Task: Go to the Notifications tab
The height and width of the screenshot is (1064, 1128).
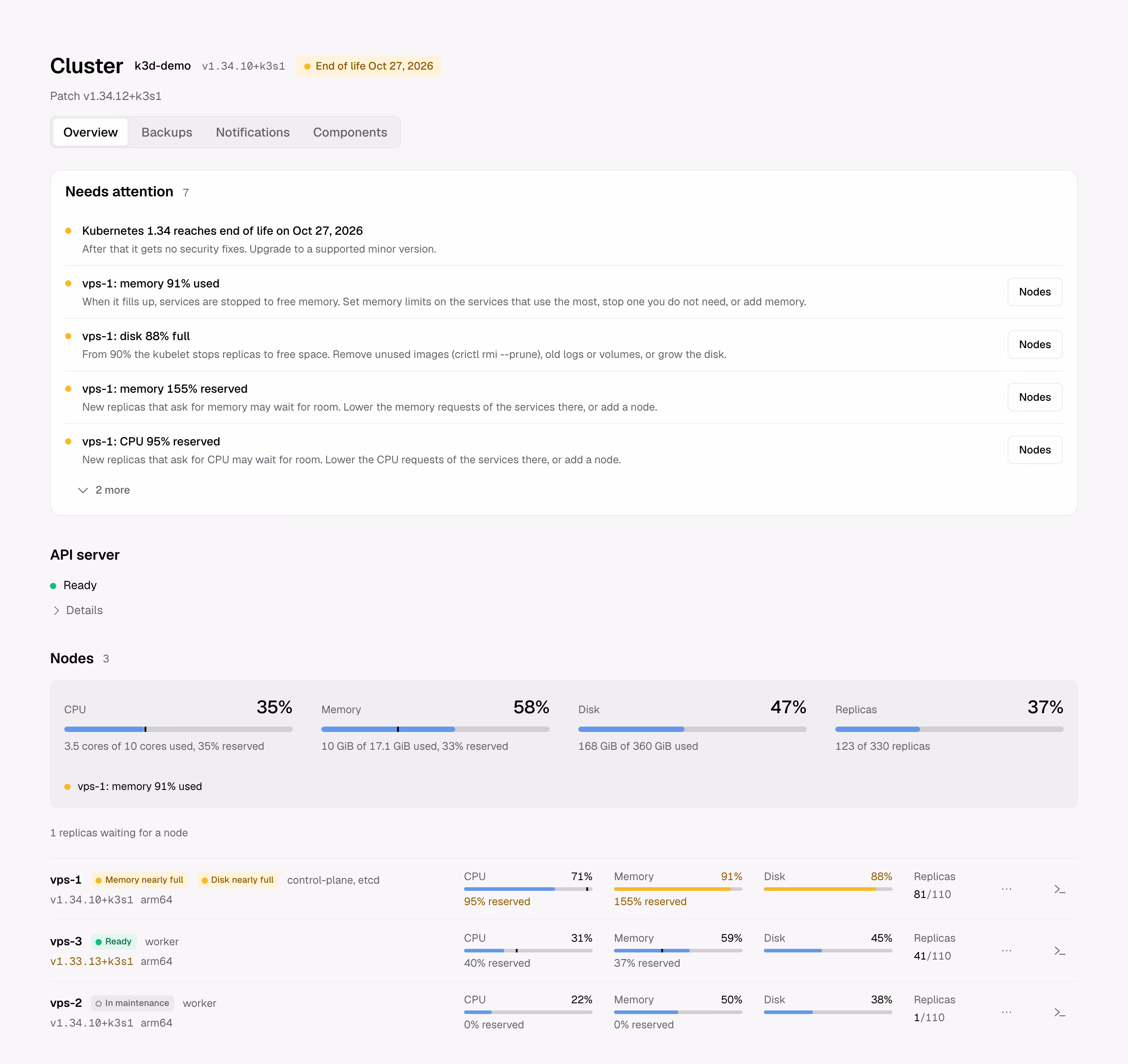Action: click(x=253, y=132)
